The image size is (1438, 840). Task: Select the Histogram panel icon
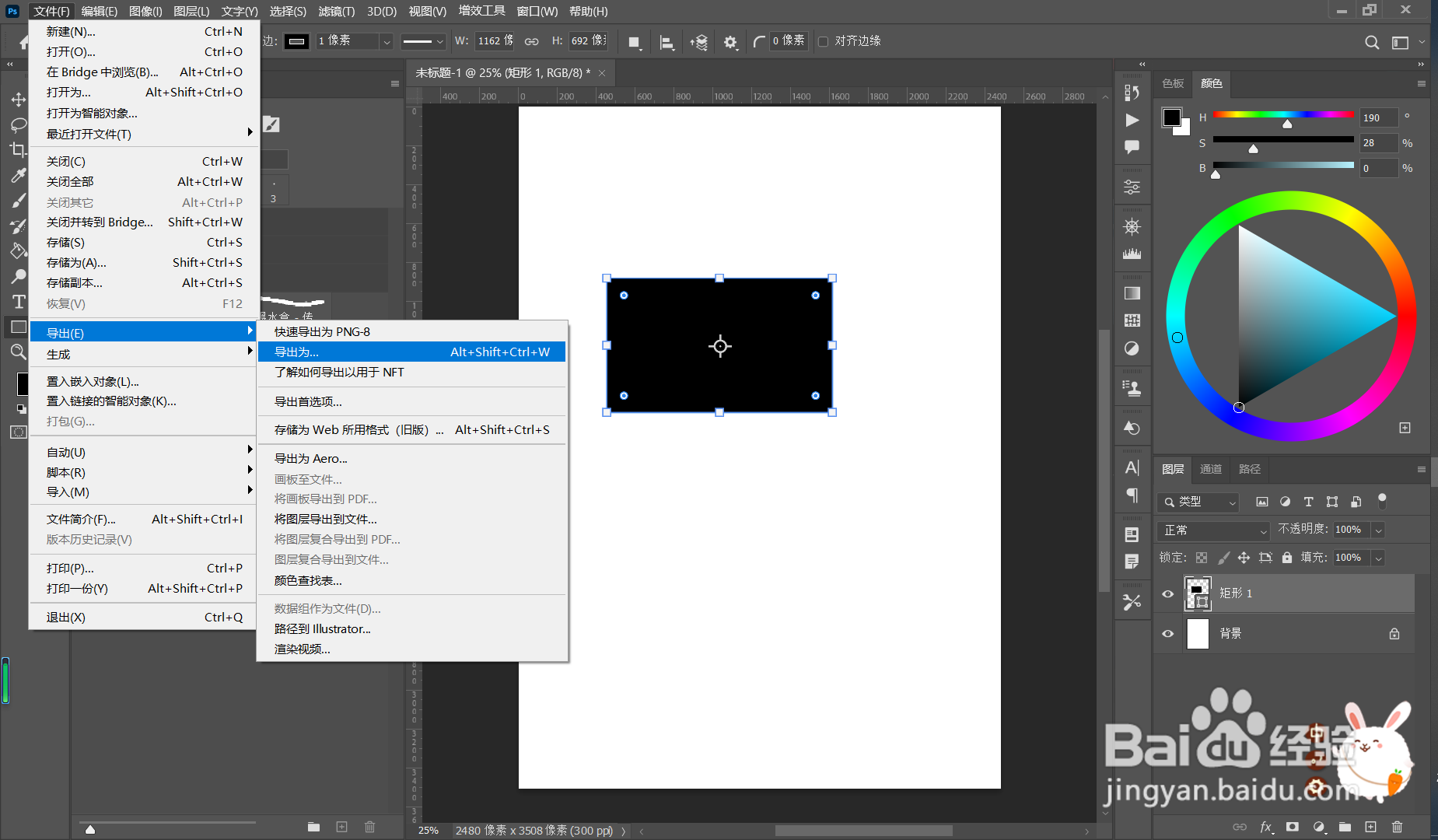pos(1132,254)
